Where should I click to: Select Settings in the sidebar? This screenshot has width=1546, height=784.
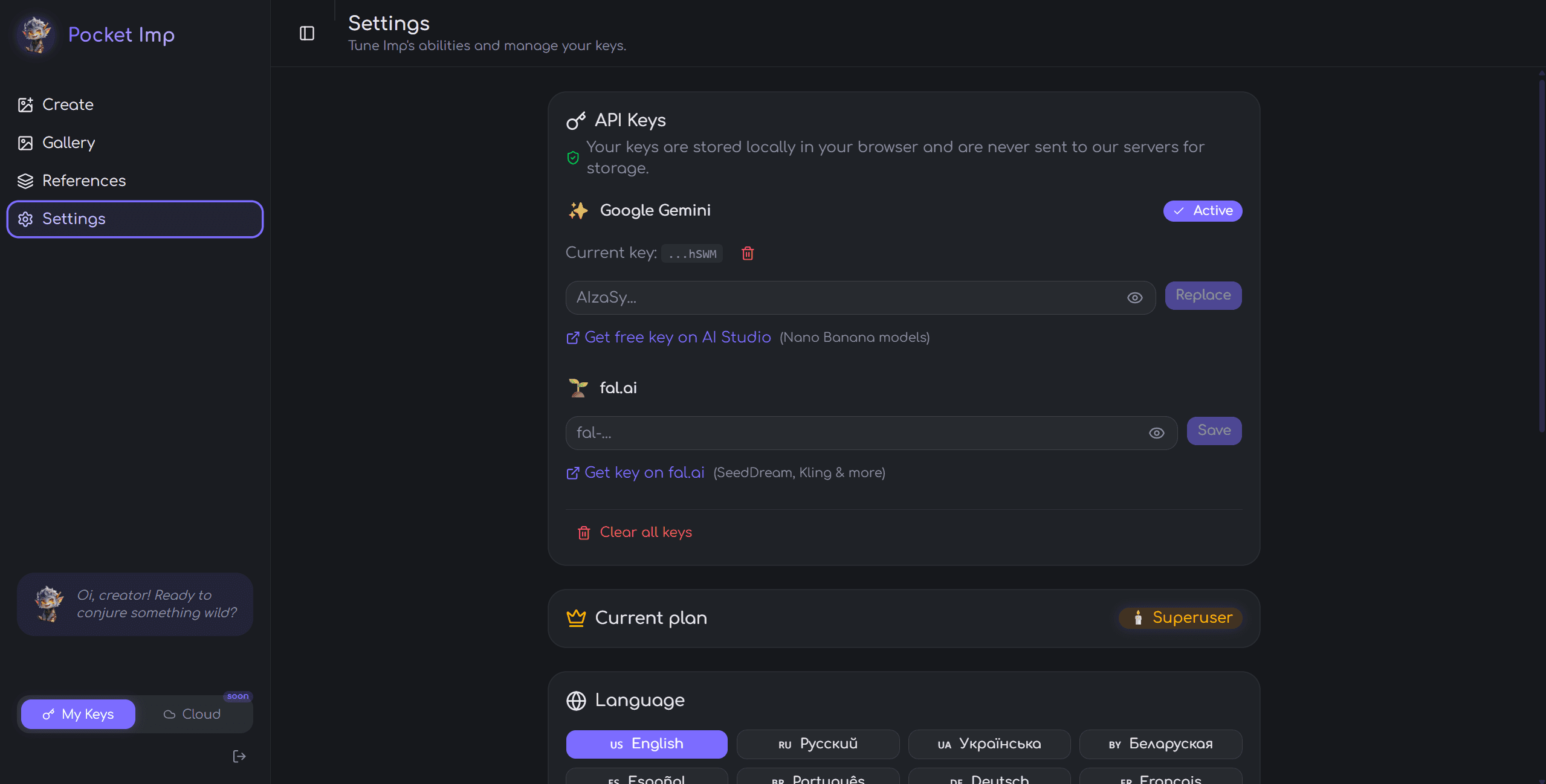pyautogui.click(x=134, y=219)
